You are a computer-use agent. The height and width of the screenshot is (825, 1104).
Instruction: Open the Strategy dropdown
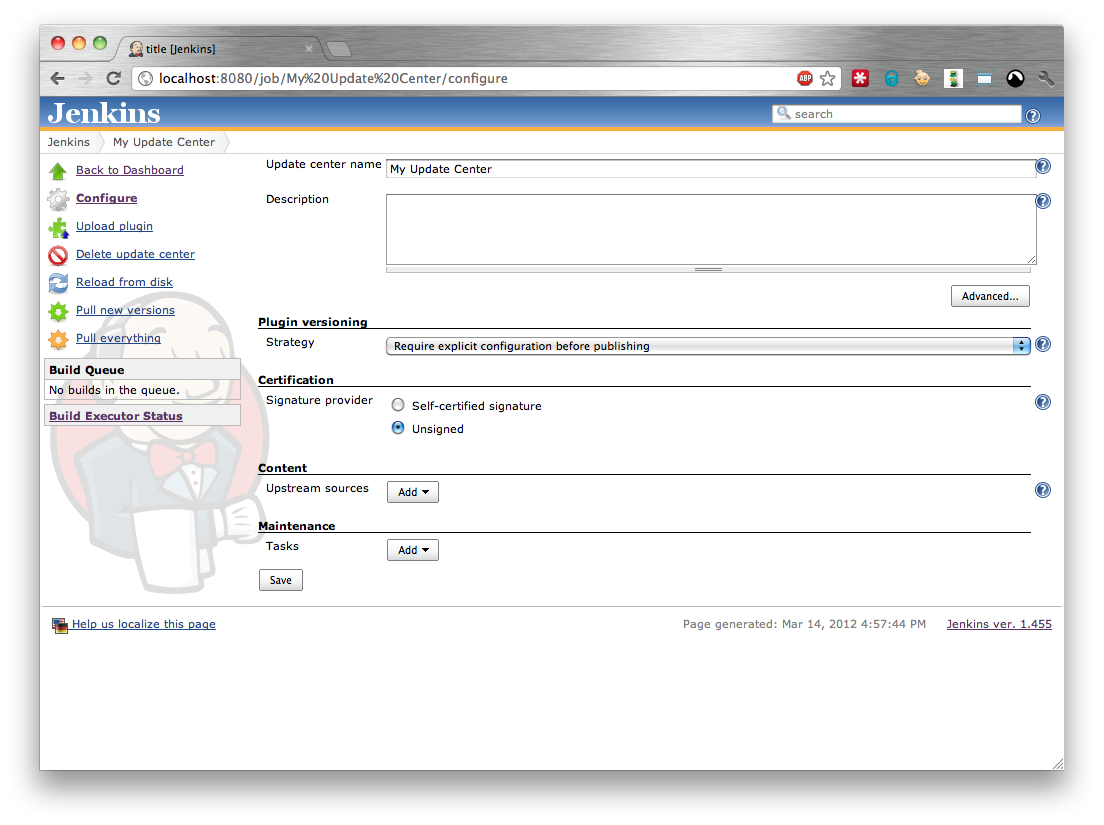708,346
